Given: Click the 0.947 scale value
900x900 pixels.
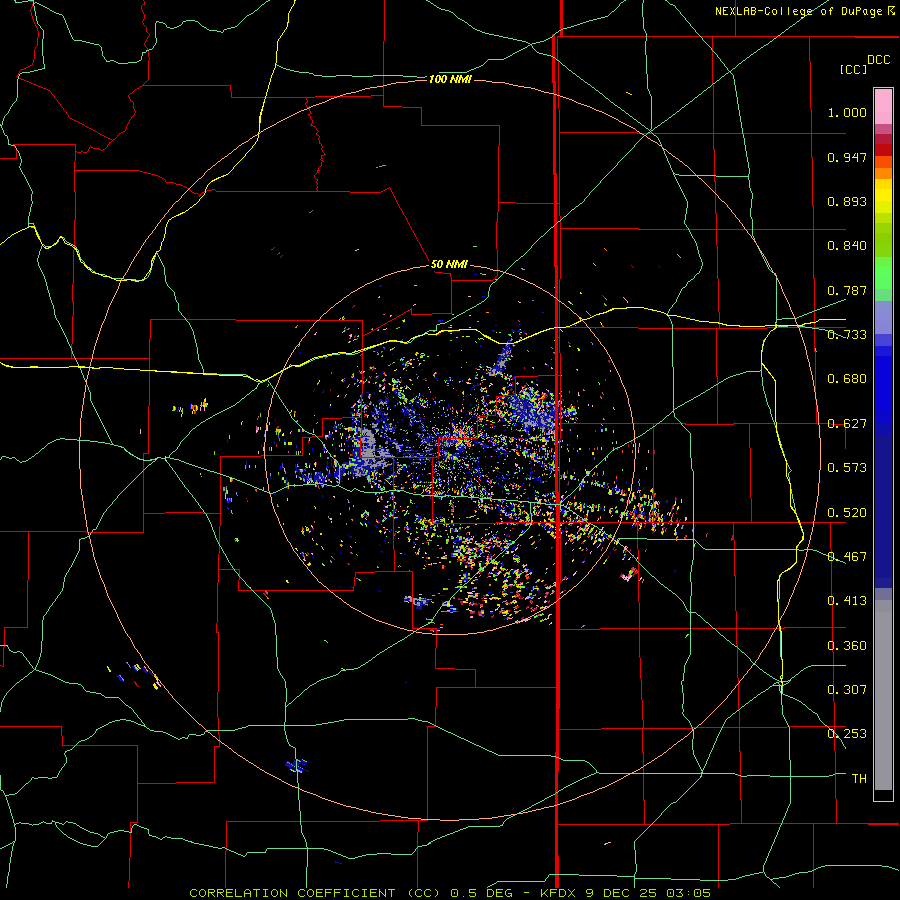Looking at the screenshot, I should pyautogui.click(x=847, y=157).
